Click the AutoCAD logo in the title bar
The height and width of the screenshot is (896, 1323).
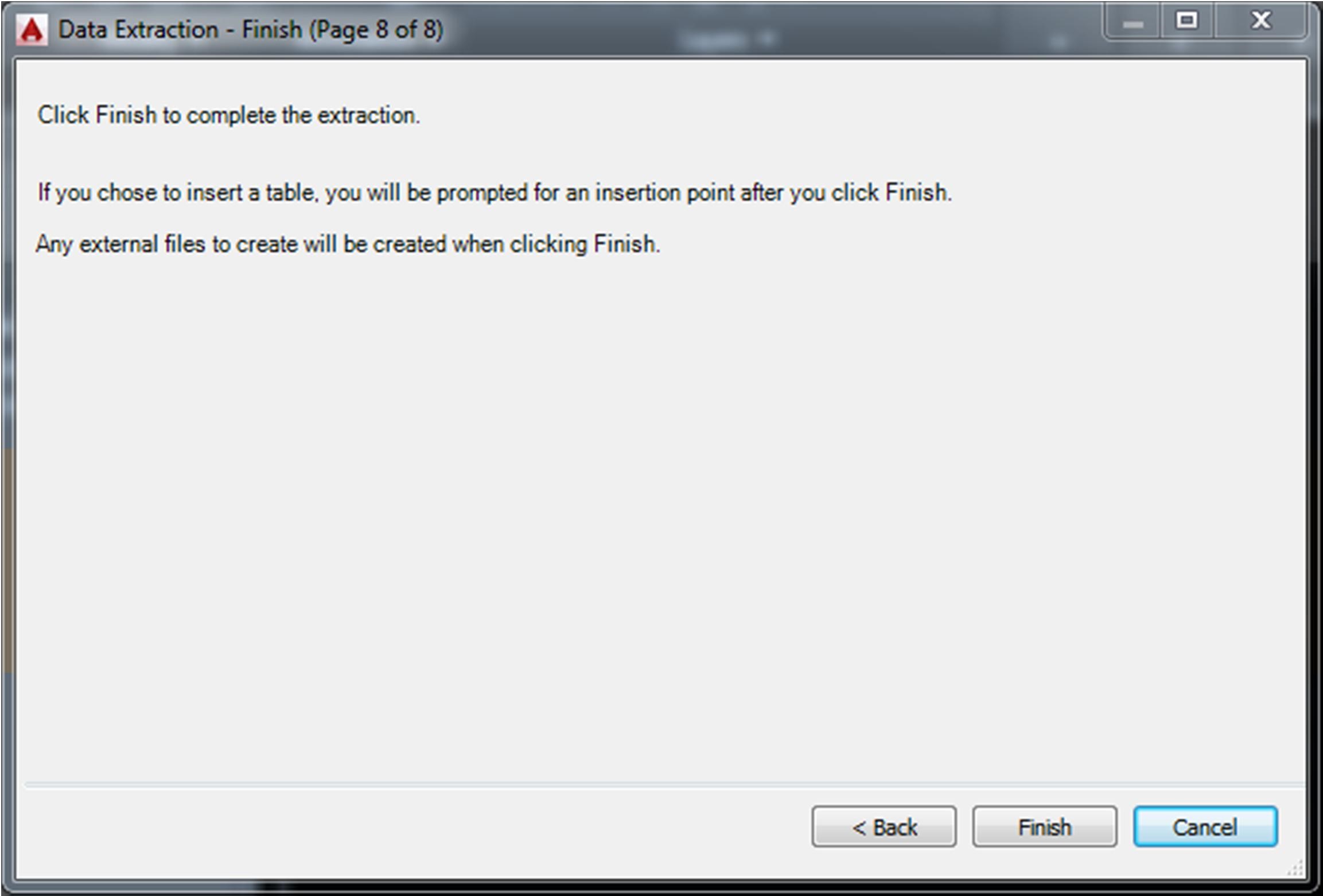pyautogui.click(x=32, y=30)
